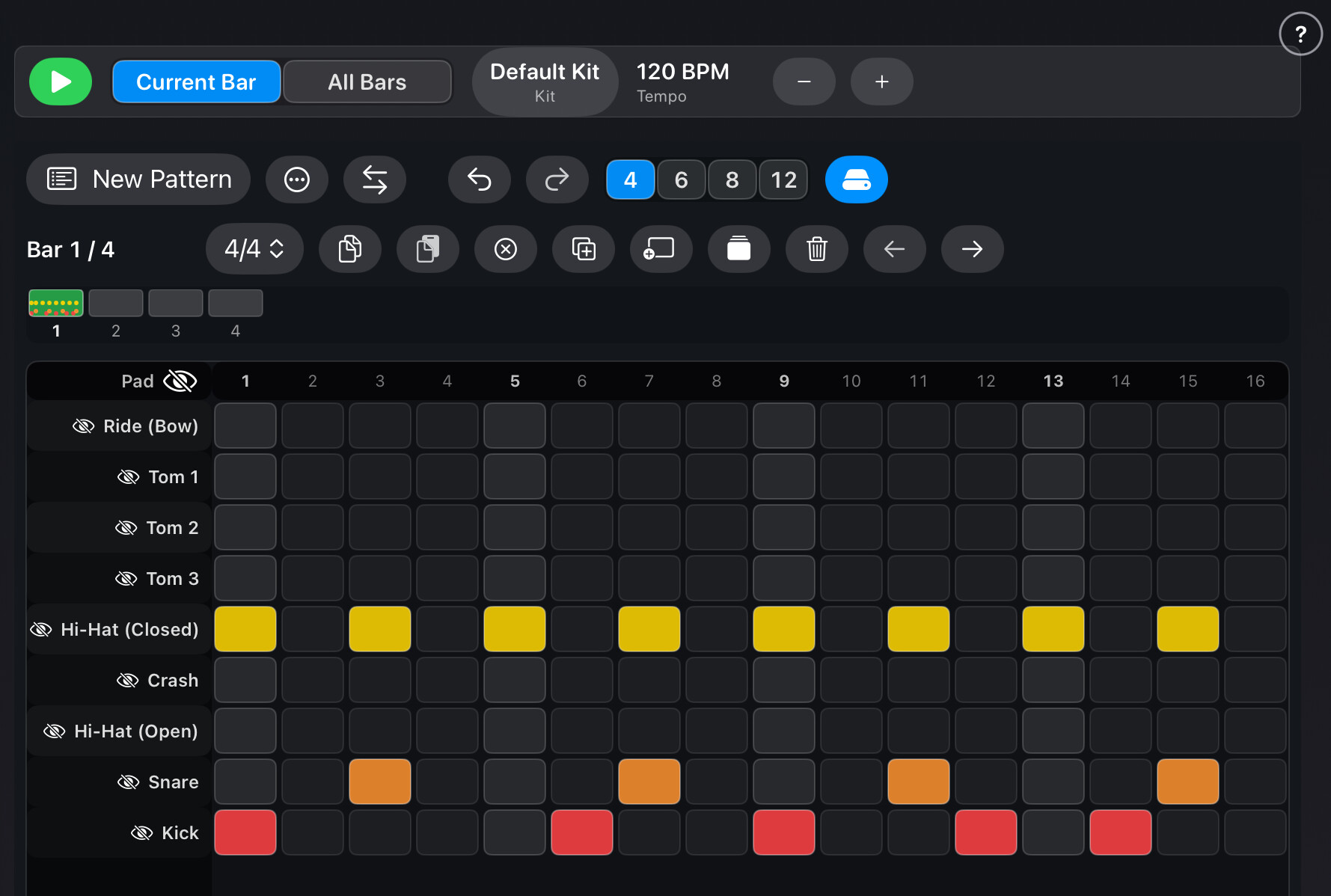Toggle visibility of Kick row

(x=142, y=833)
